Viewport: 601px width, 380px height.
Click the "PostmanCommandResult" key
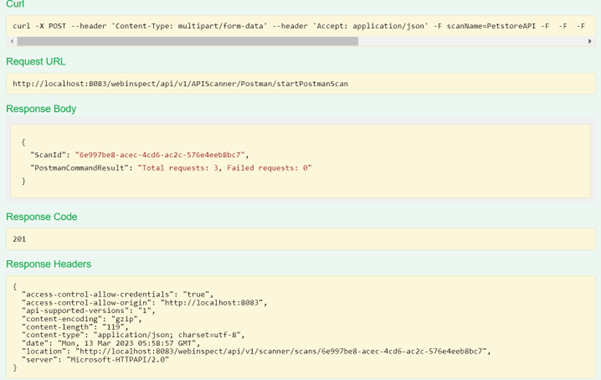79,168
